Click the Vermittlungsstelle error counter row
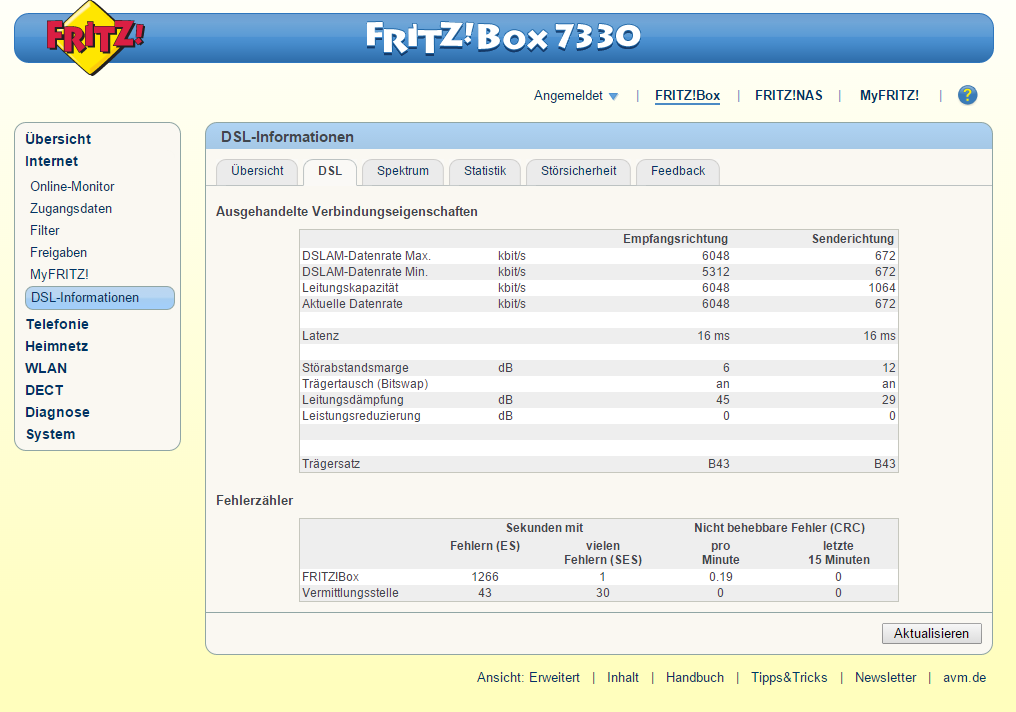This screenshot has height=712, width=1016. coord(599,593)
